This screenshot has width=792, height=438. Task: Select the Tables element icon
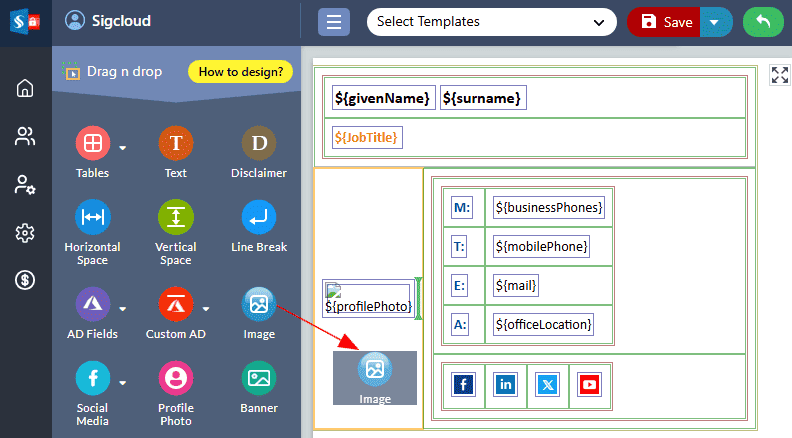point(92,143)
